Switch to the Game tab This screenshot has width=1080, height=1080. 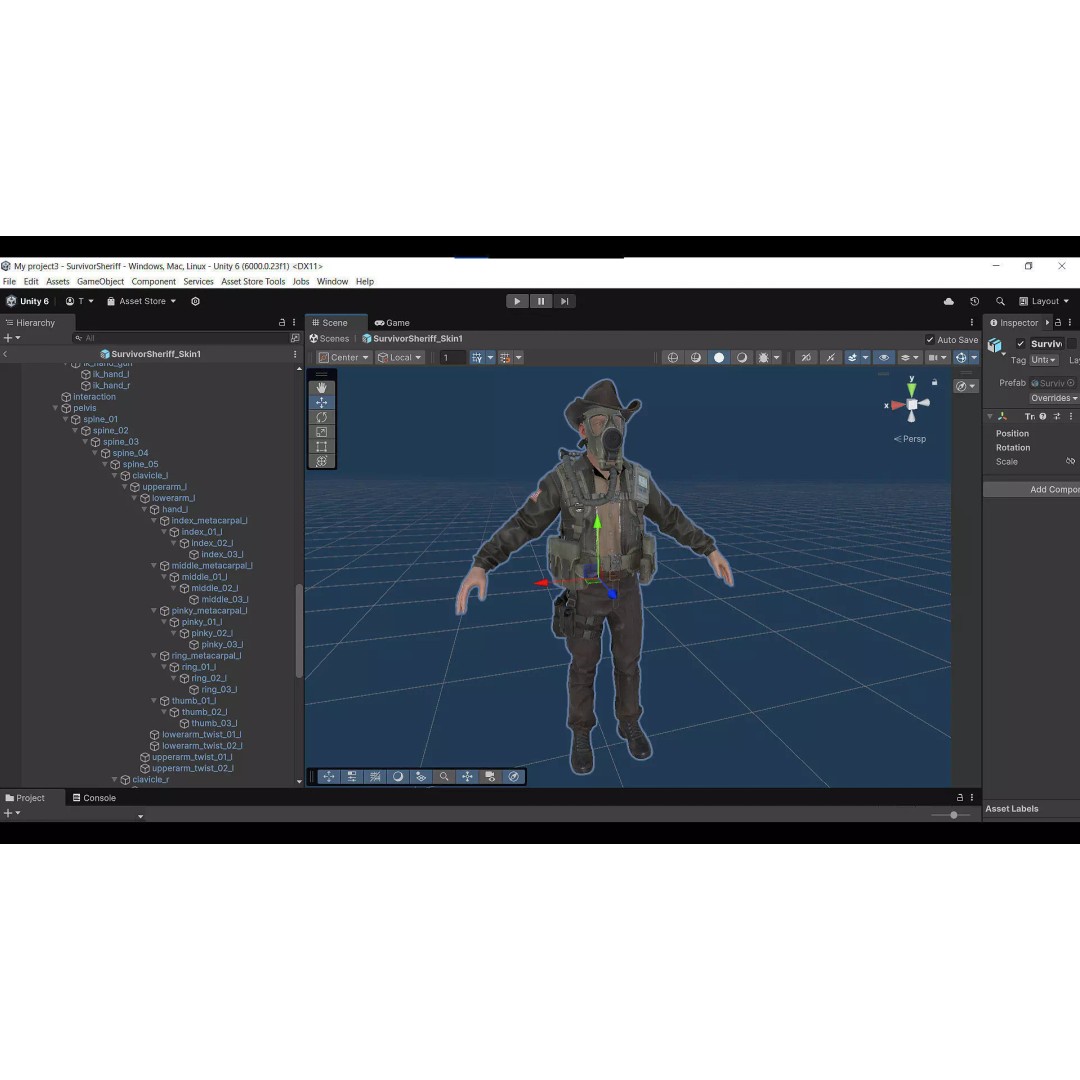pos(392,322)
